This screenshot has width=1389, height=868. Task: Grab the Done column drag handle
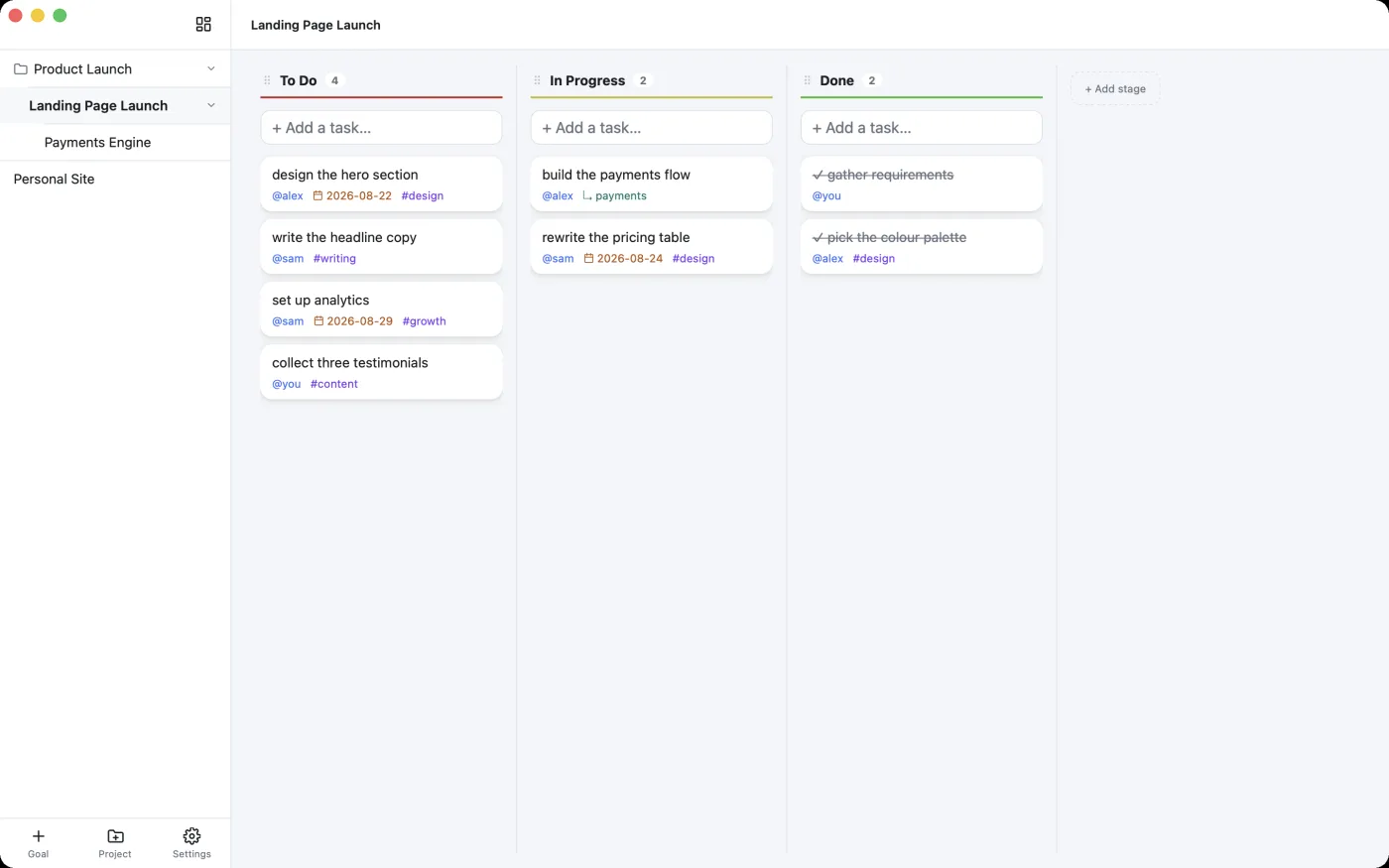coord(807,80)
